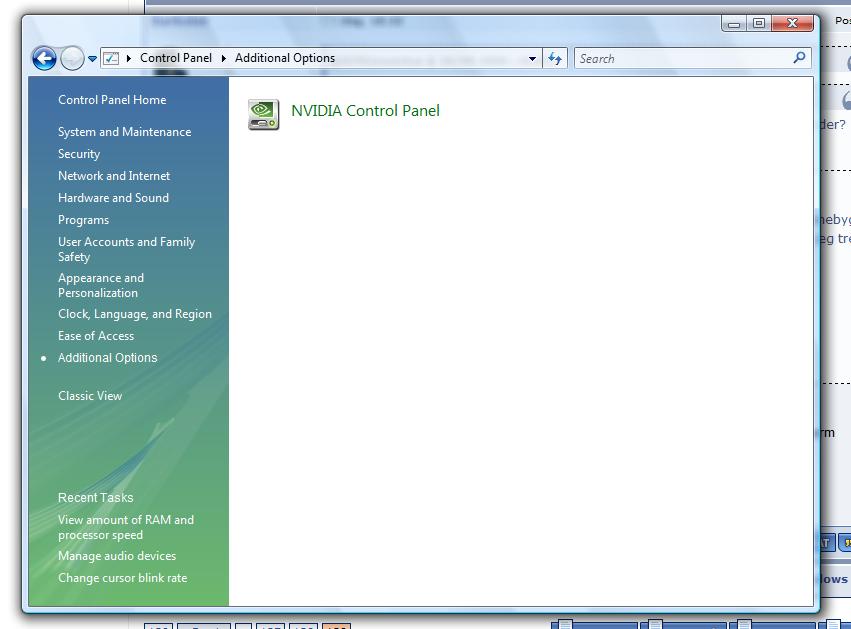Click the Control Panel address bar icon

point(111,58)
